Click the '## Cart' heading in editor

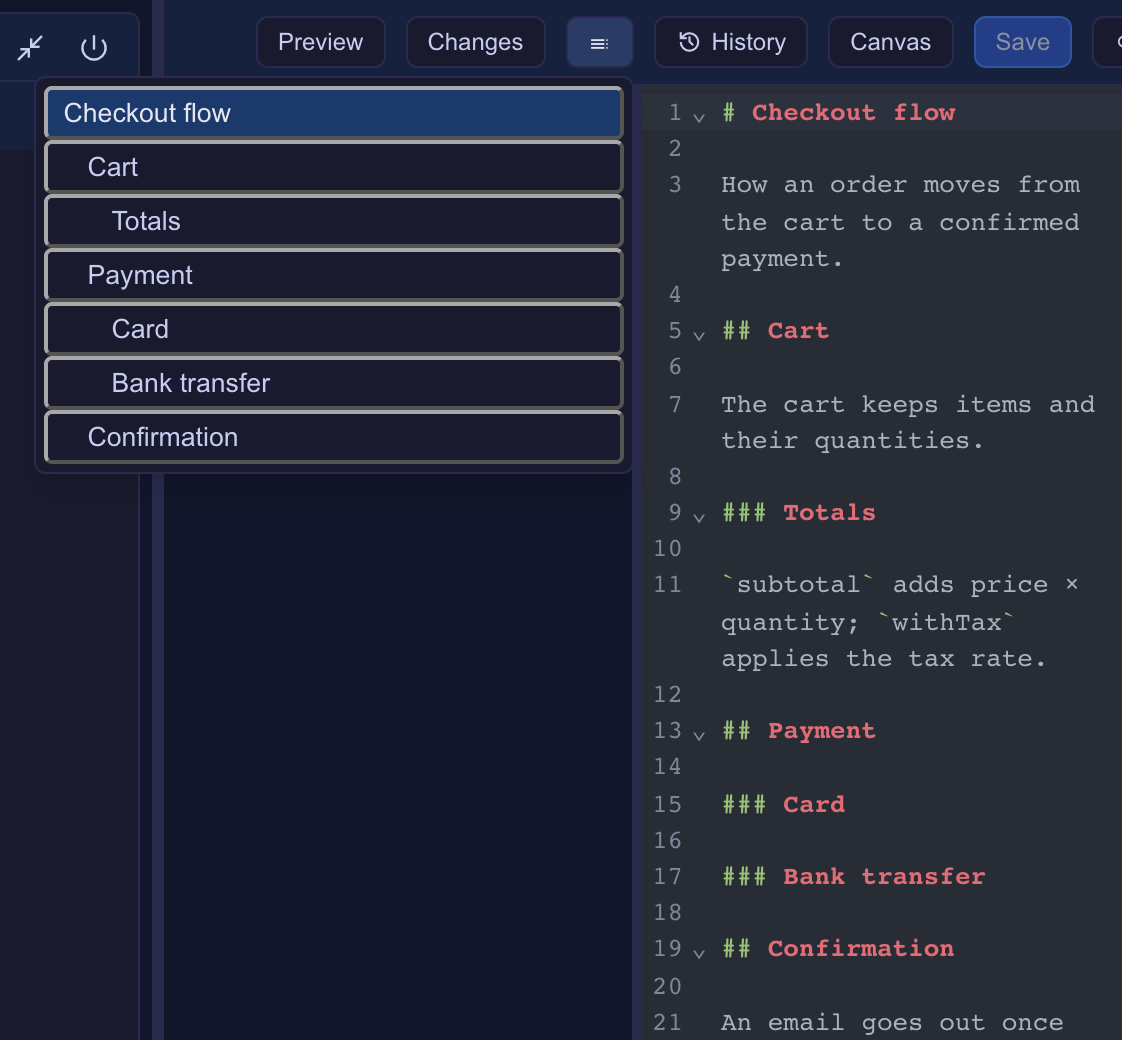(x=776, y=331)
